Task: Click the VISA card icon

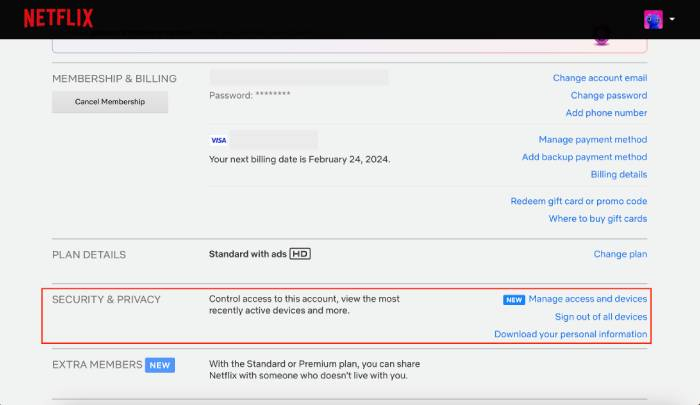Action: (219, 140)
